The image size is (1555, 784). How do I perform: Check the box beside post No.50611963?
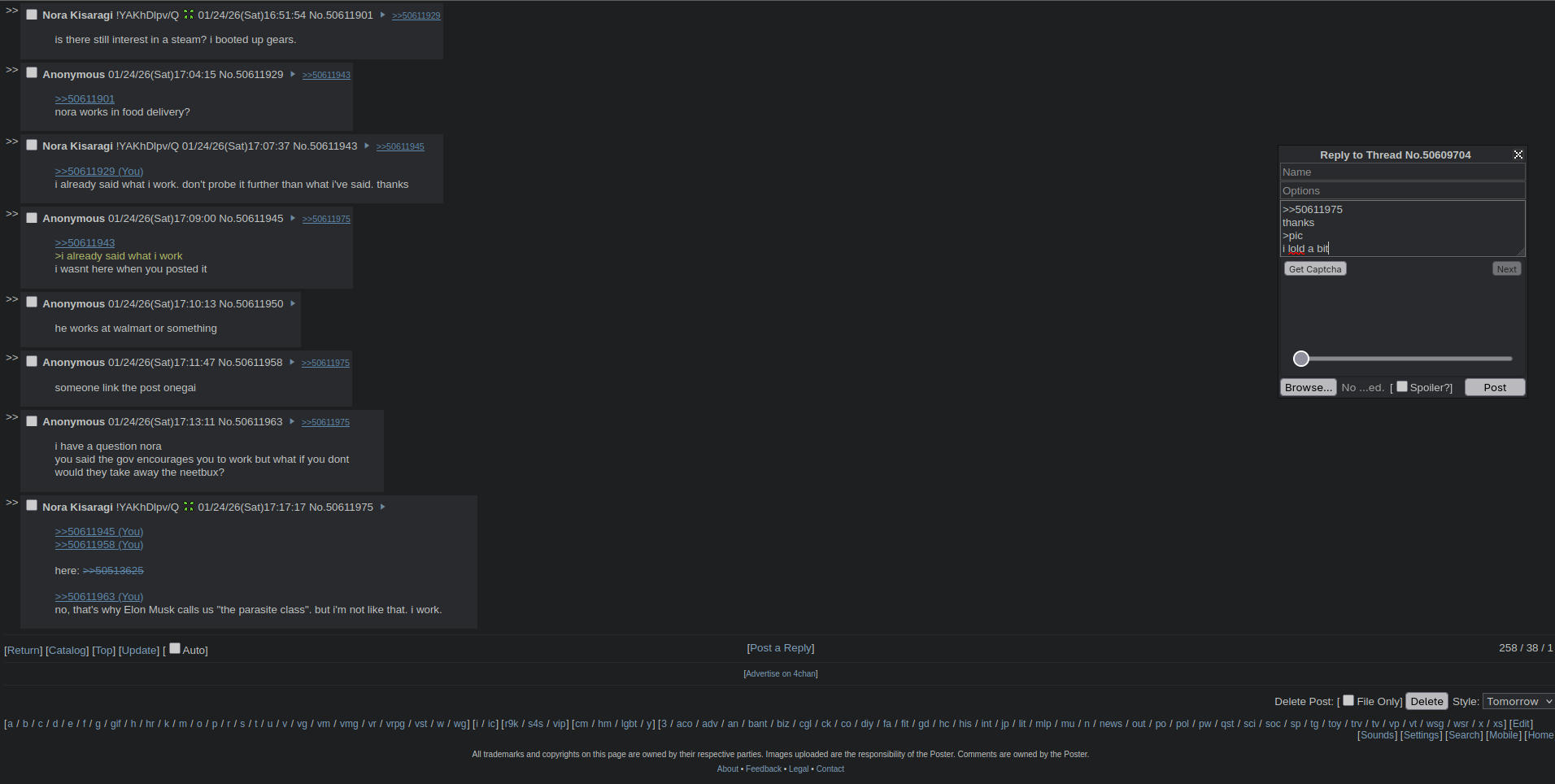point(32,420)
